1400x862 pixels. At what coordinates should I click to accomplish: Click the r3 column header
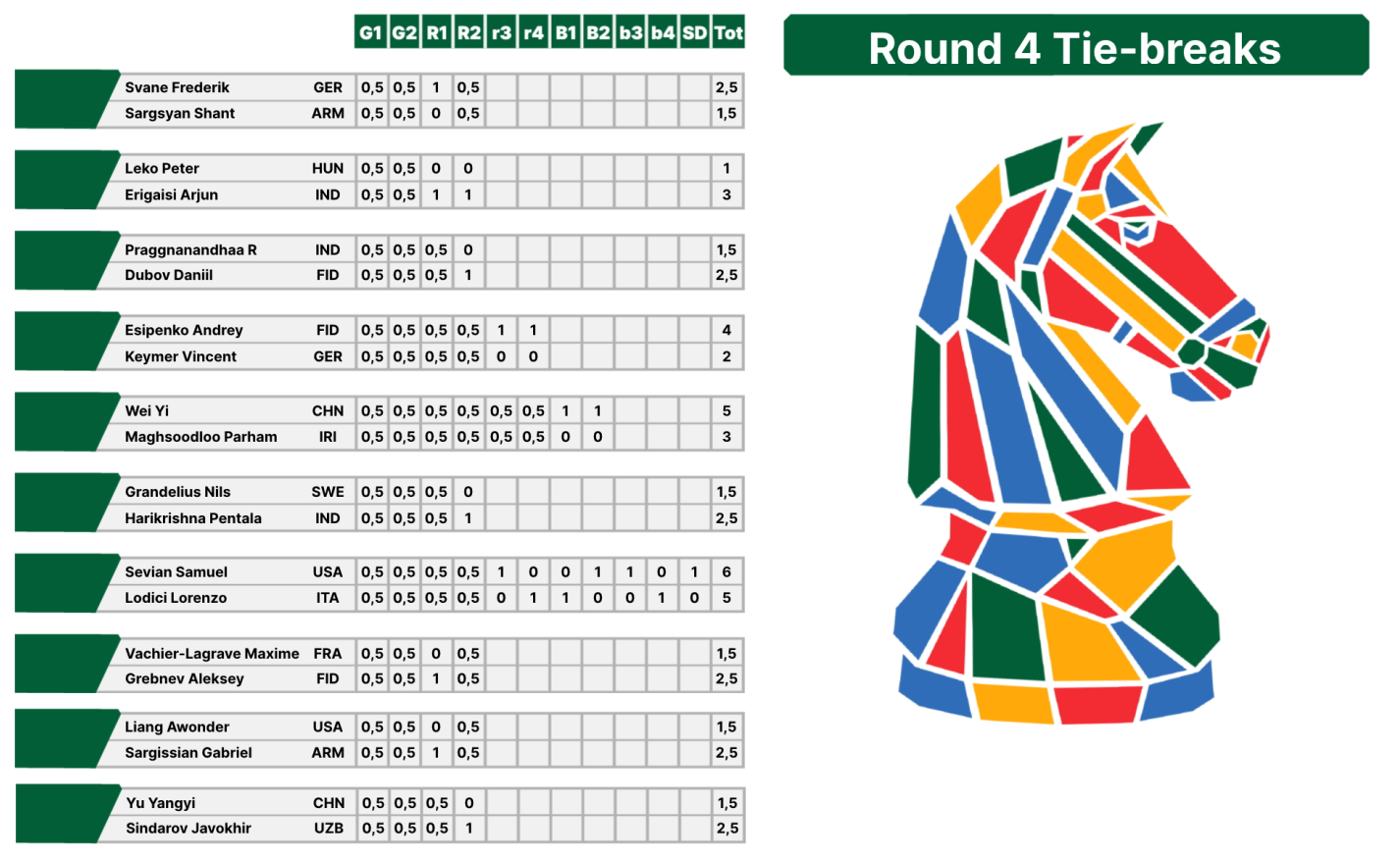(x=501, y=32)
